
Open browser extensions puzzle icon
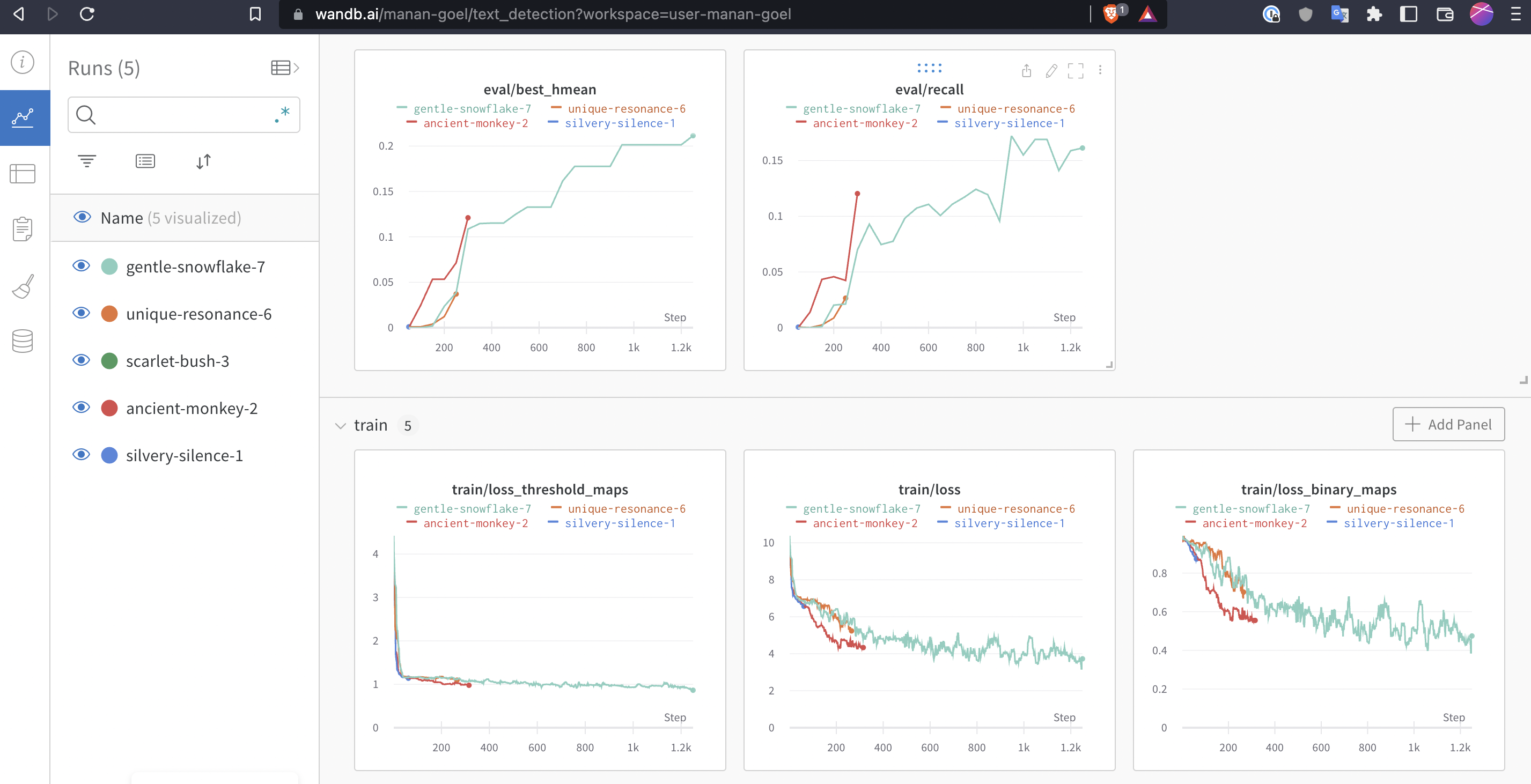1374,13
